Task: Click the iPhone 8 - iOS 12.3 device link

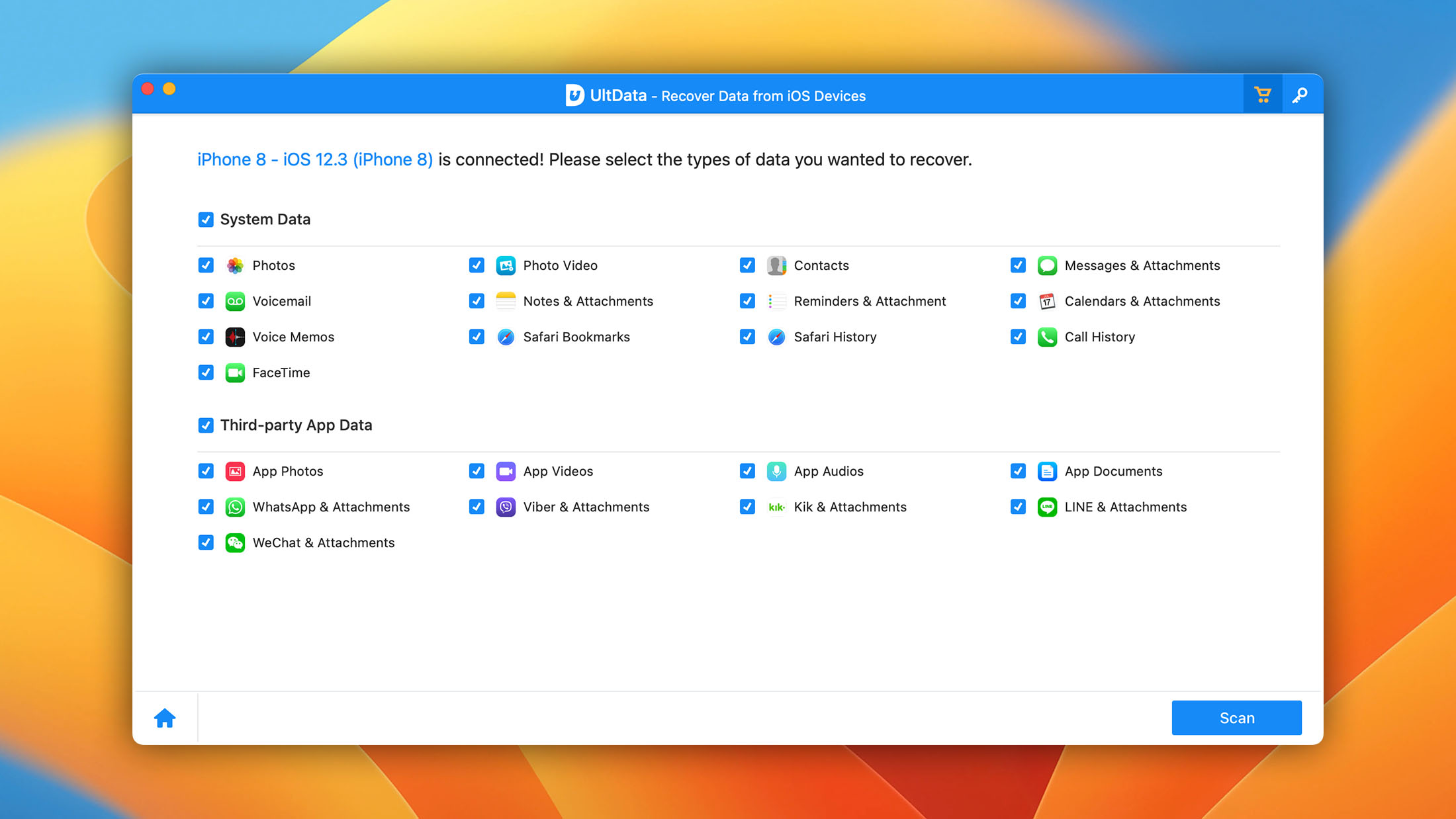Action: pyautogui.click(x=315, y=159)
